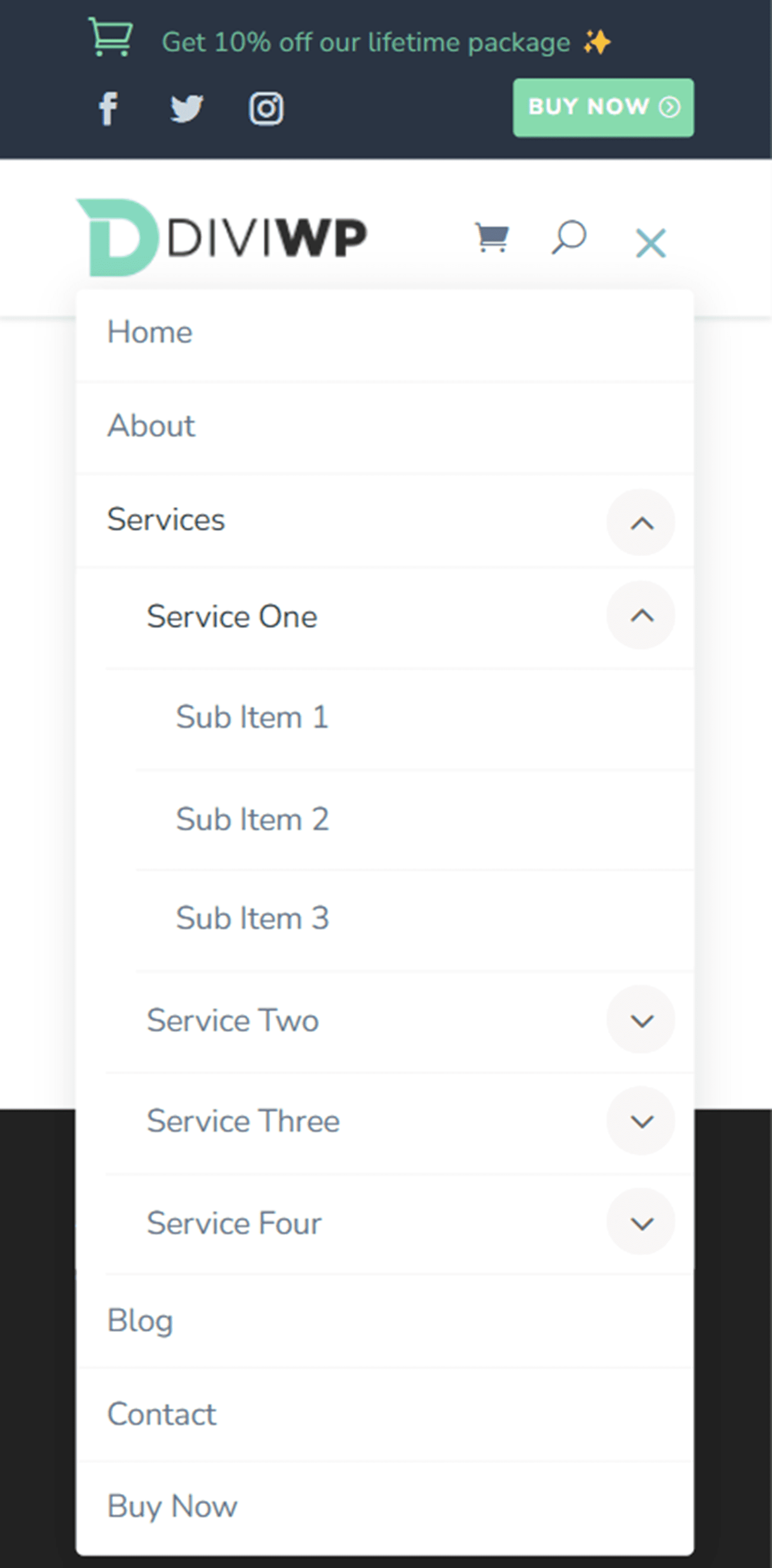The image size is (772, 1568).
Task: Close the mobile menu with X icon
Action: (651, 243)
